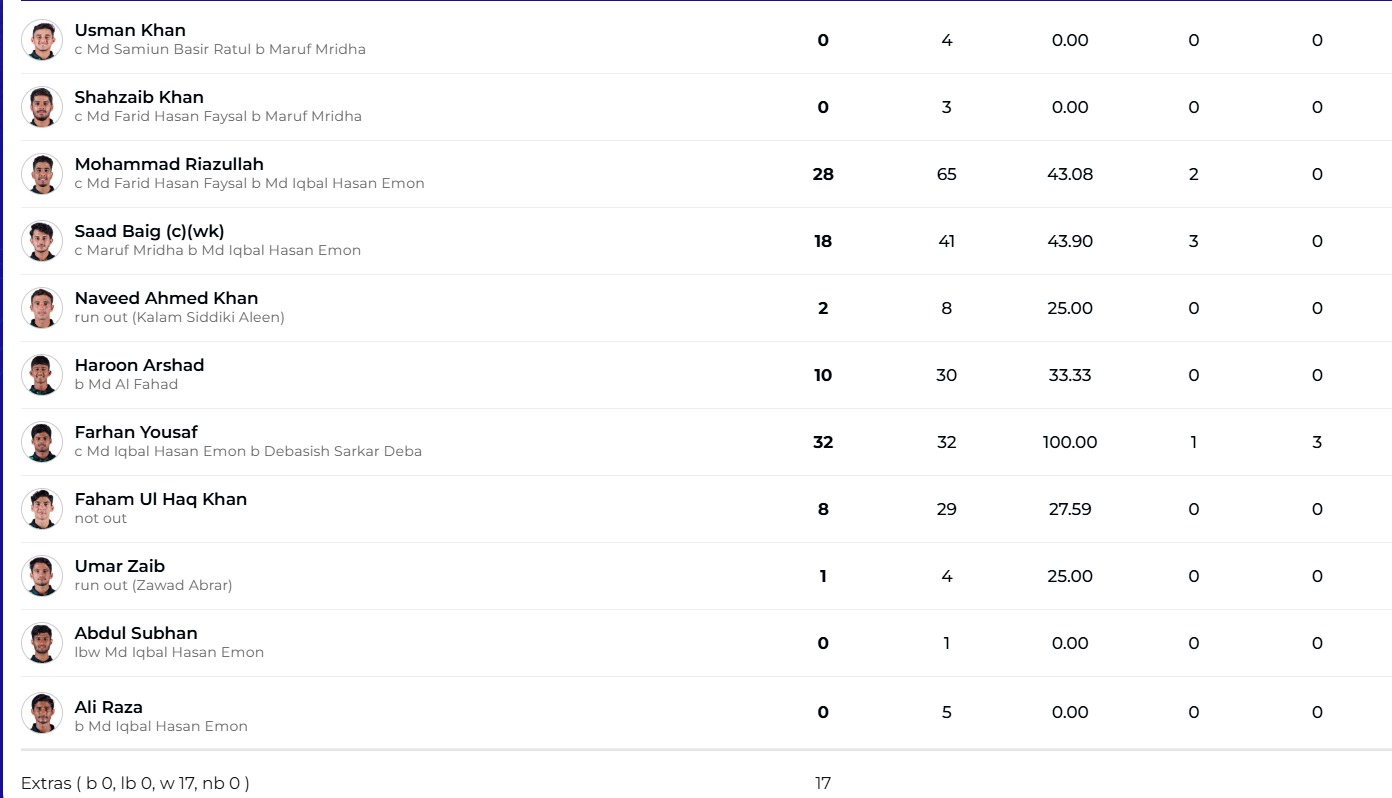Click Naveed Ahmed Khan's avatar

[x=42, y=308]
